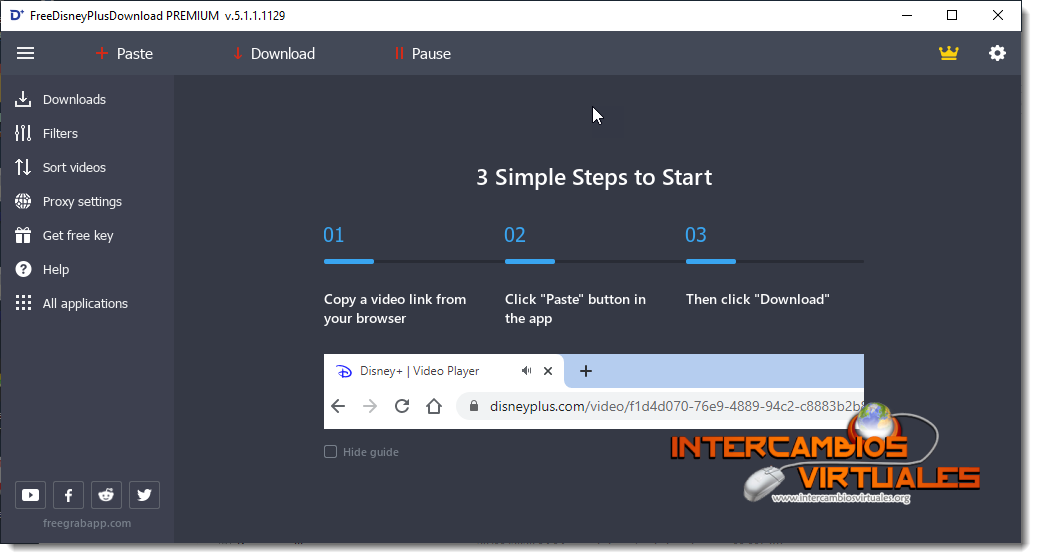1037x559 pixels.
Task: Maximize the FreeDisneyPlusDownload window
Action: (x=952, y=15)
